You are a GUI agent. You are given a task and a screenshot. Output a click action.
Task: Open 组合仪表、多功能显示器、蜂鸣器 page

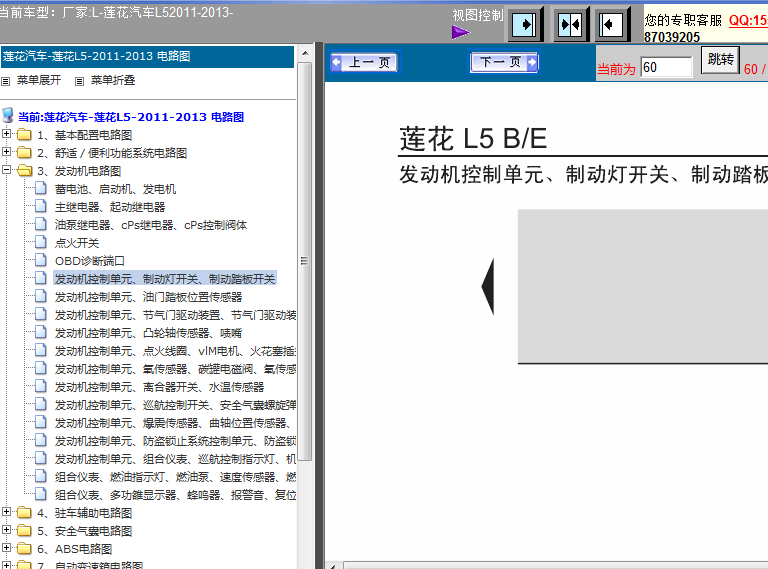pyautogui.click(x=175, y=495)
